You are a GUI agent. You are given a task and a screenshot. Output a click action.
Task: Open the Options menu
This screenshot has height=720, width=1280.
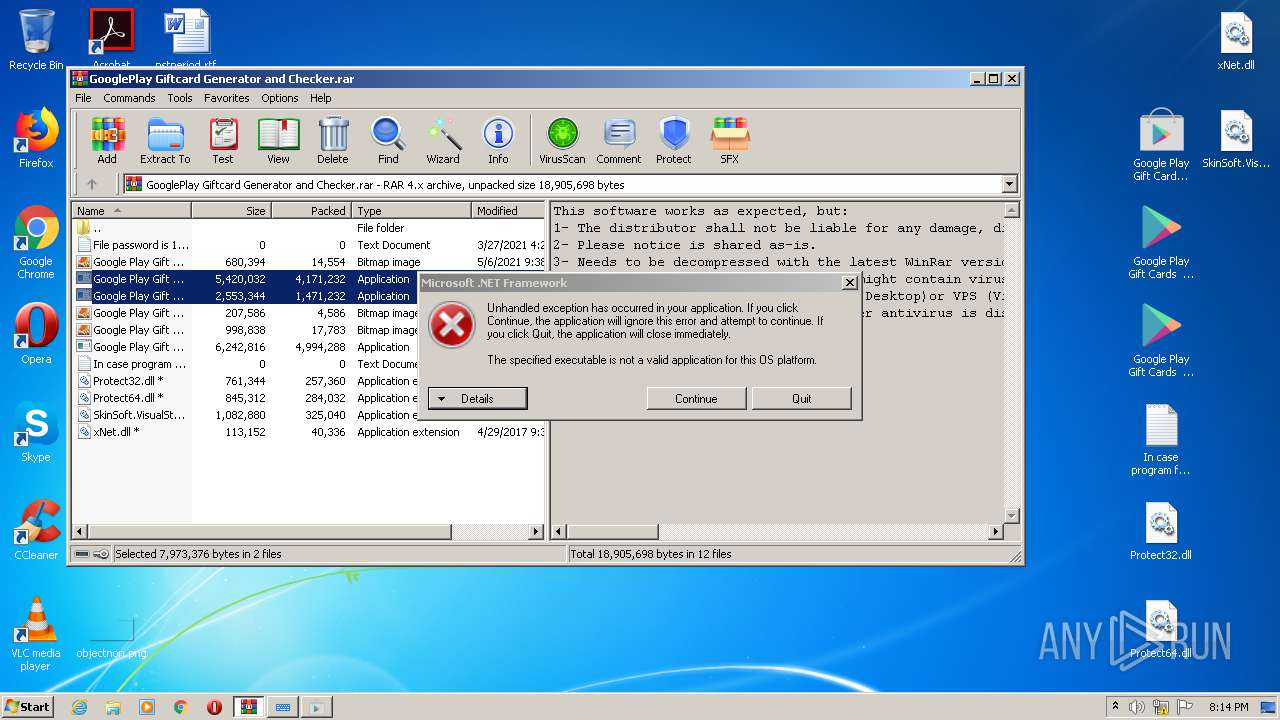coord(280,98)
